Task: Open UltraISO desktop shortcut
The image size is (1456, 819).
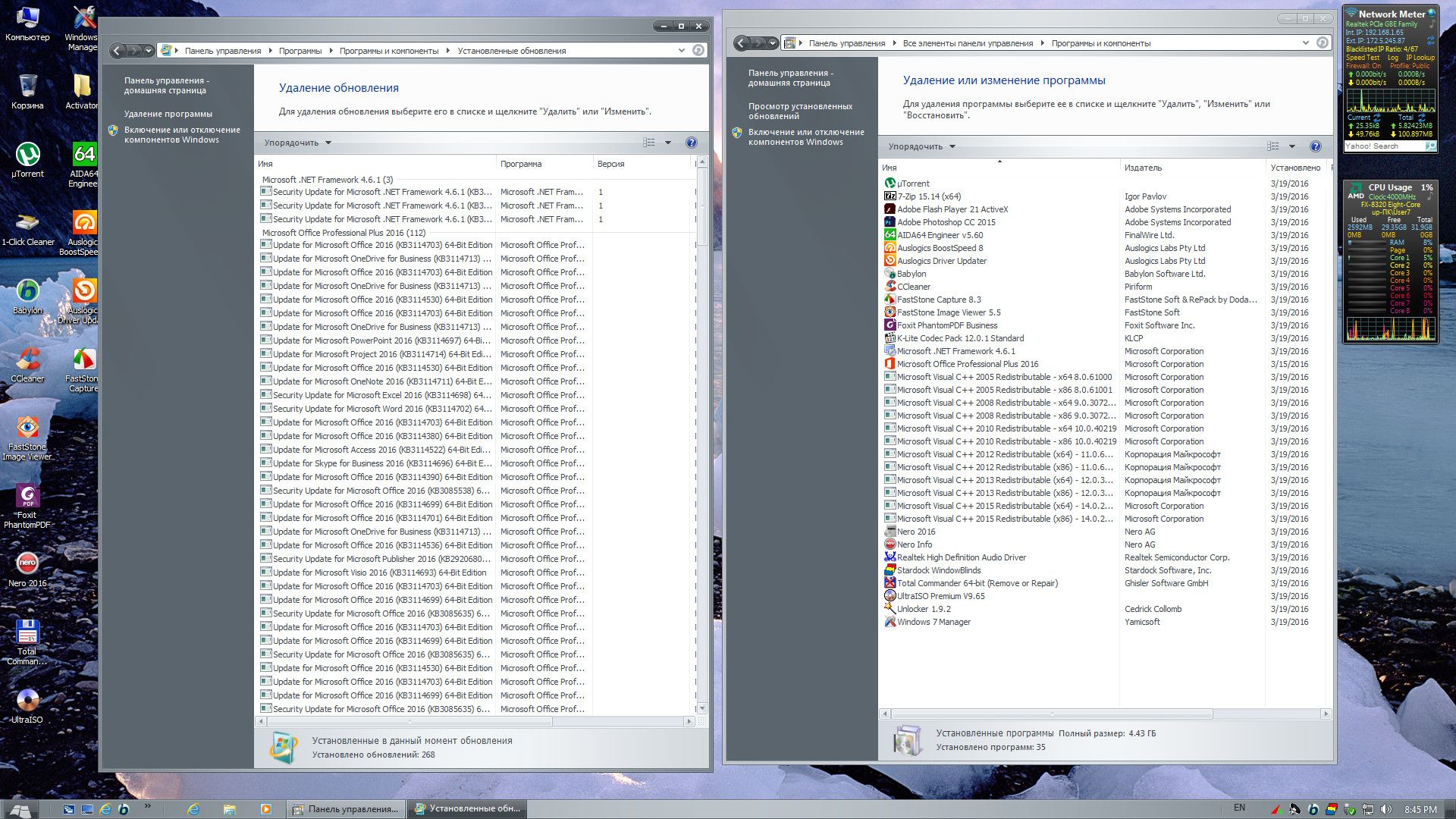Action: [x=27, y=706]
